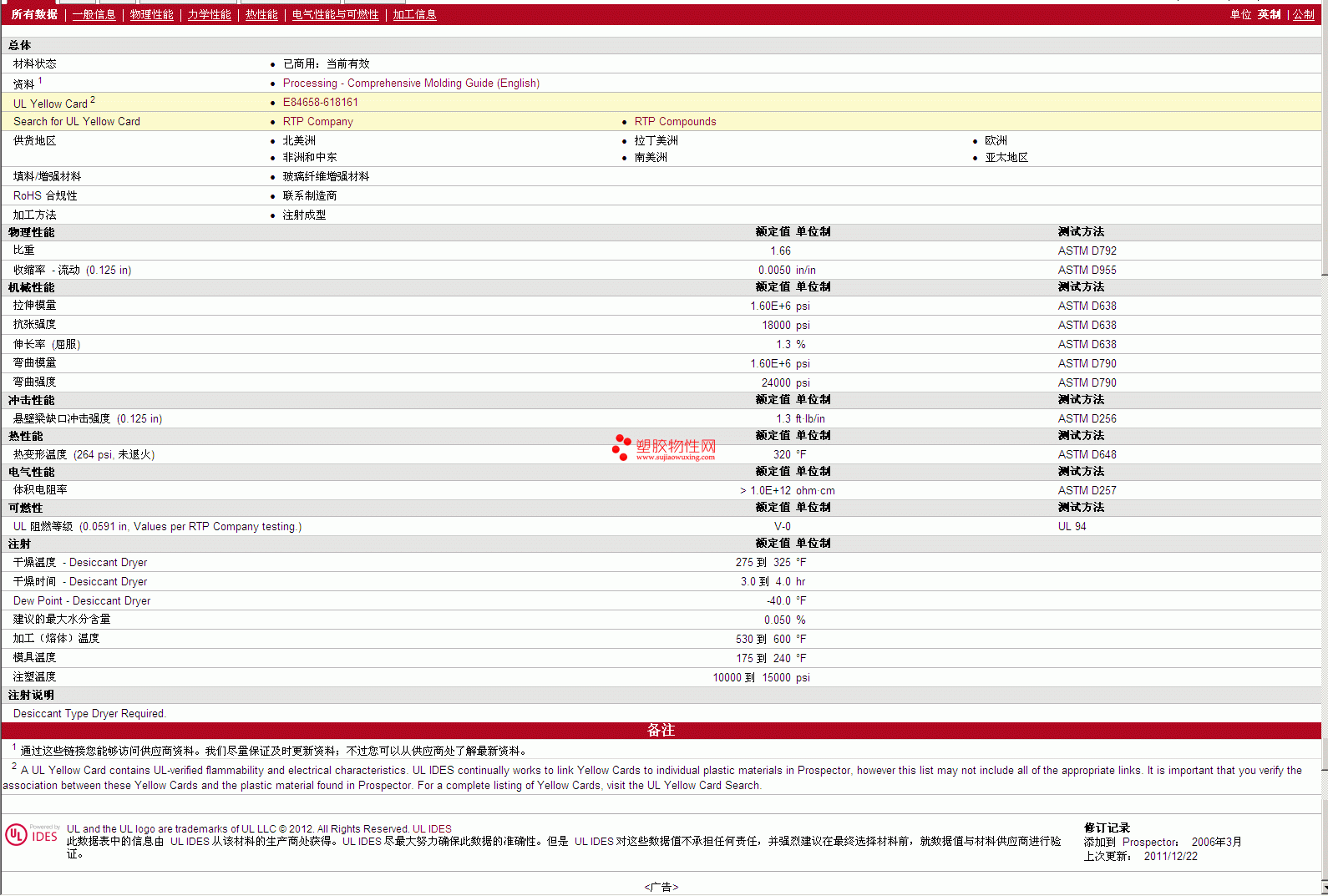Image resolution: width=1328 pixels, height=896 pixels.
Task: Switch units to 英制
Action: click(x=1270, y=14)
